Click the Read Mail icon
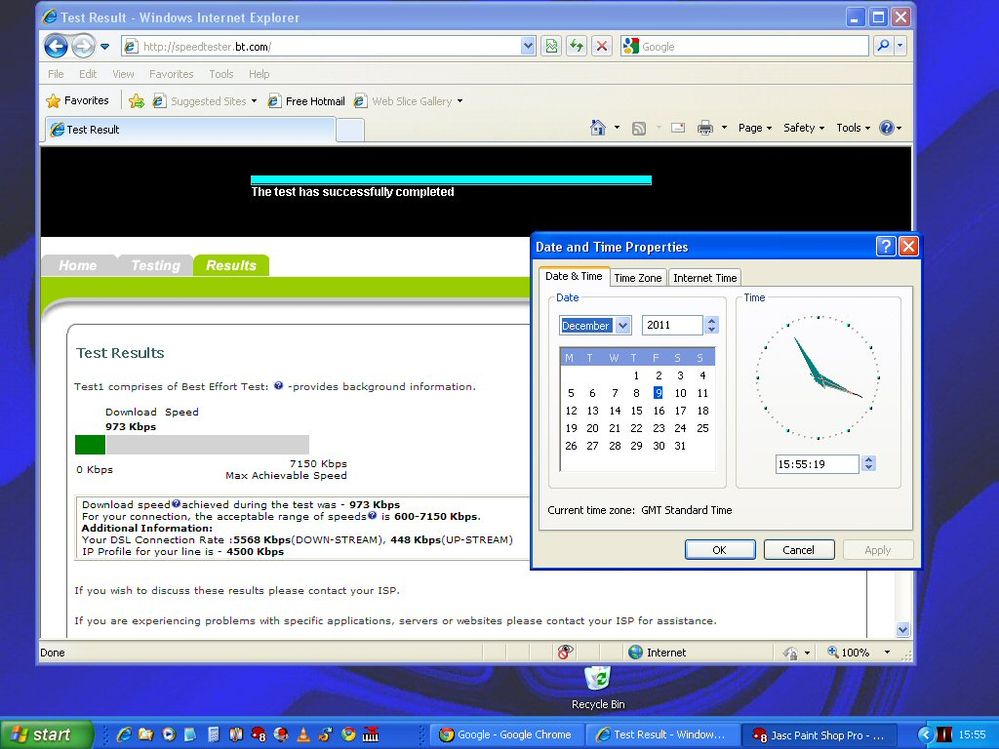The height and width of the screenshot is (749, 999). coord(678,127)
